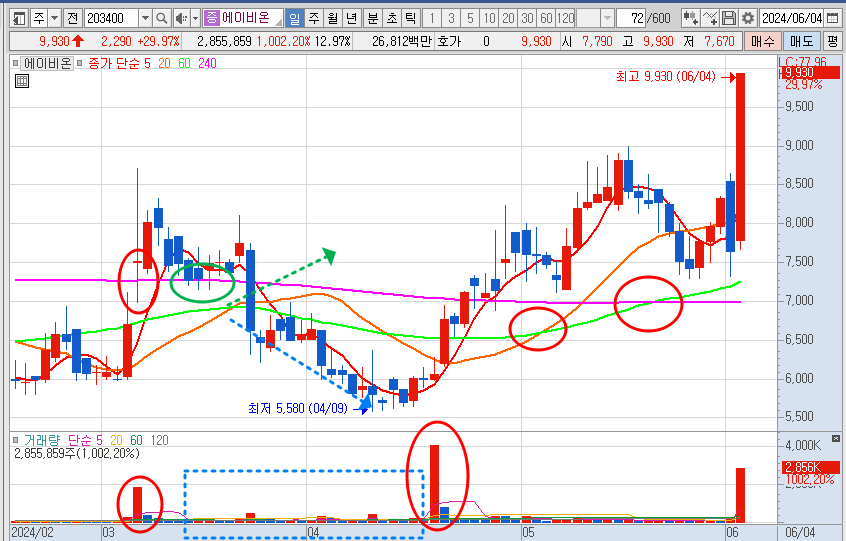
Task: Click the date field 2024/06/04
Action: coord(792,18)
